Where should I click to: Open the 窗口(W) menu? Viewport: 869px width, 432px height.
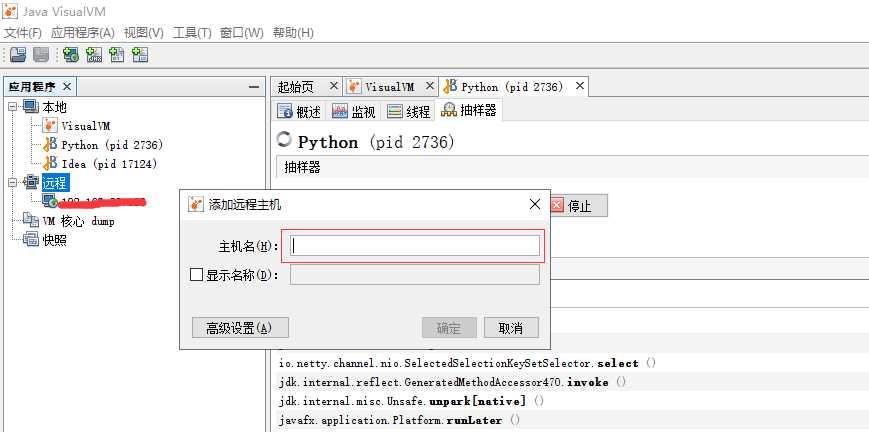pos(242,33)
